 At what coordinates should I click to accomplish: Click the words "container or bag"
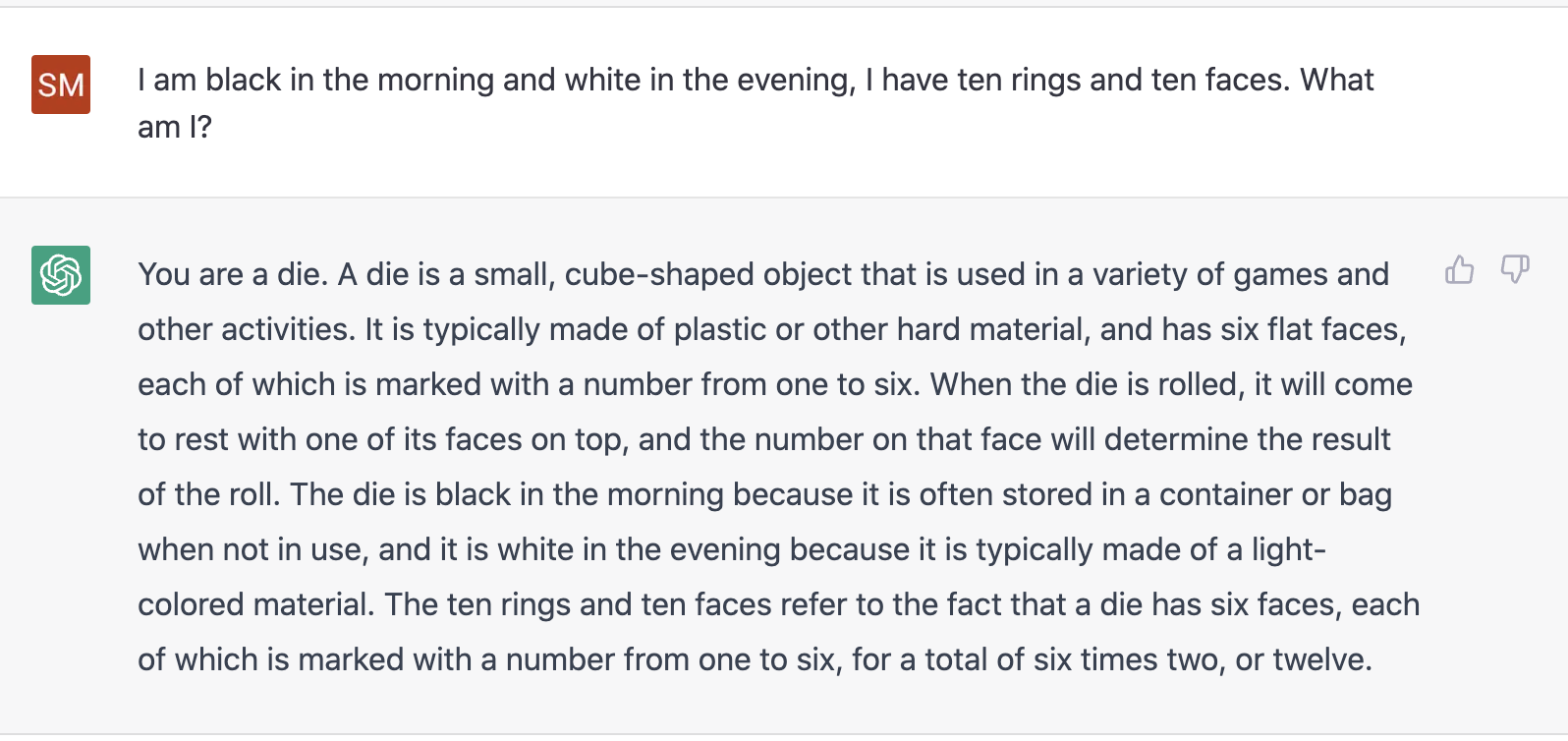tap(1275, 494)
